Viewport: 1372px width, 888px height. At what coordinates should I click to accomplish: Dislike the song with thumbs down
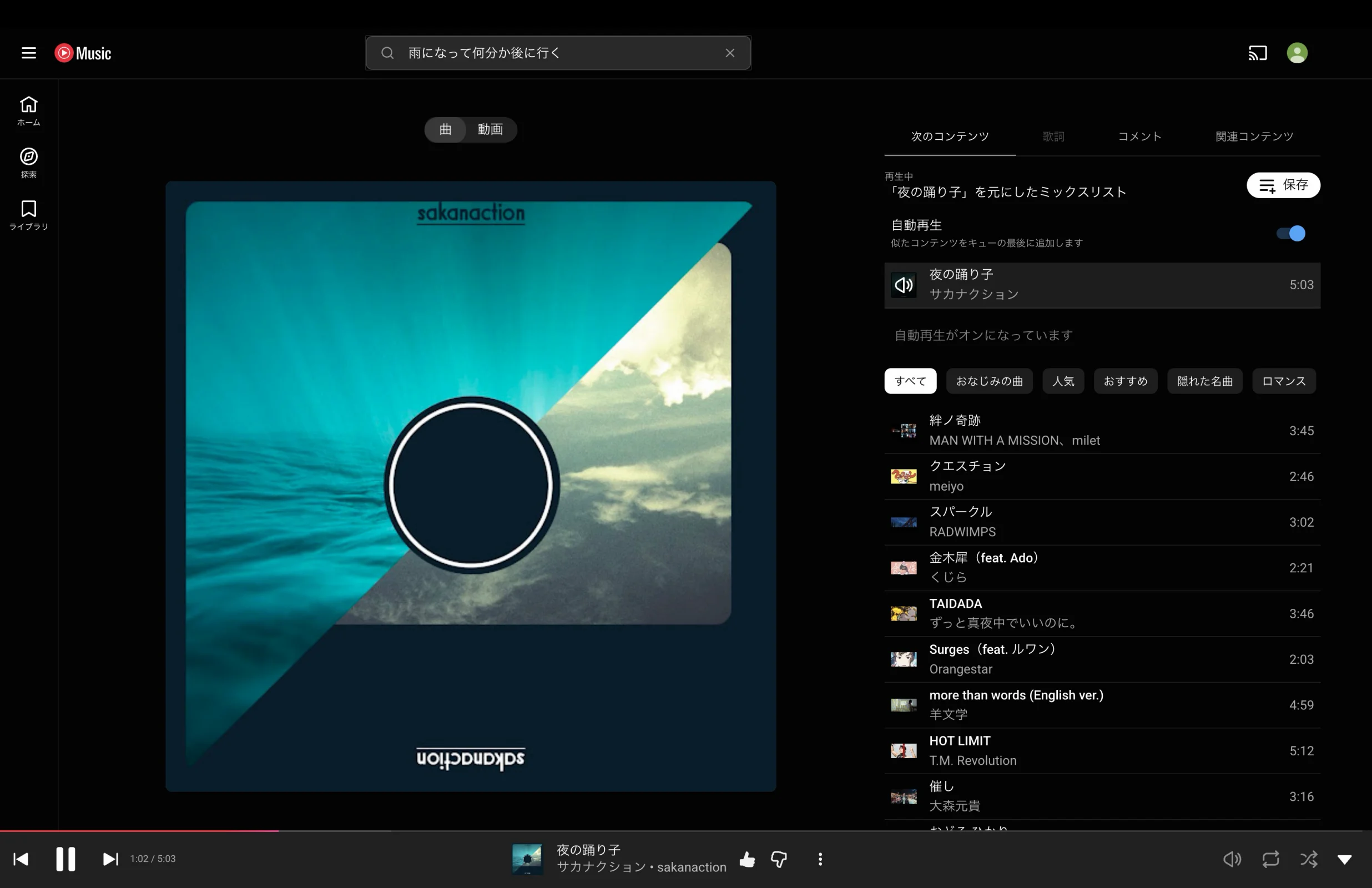click(779, 859)
